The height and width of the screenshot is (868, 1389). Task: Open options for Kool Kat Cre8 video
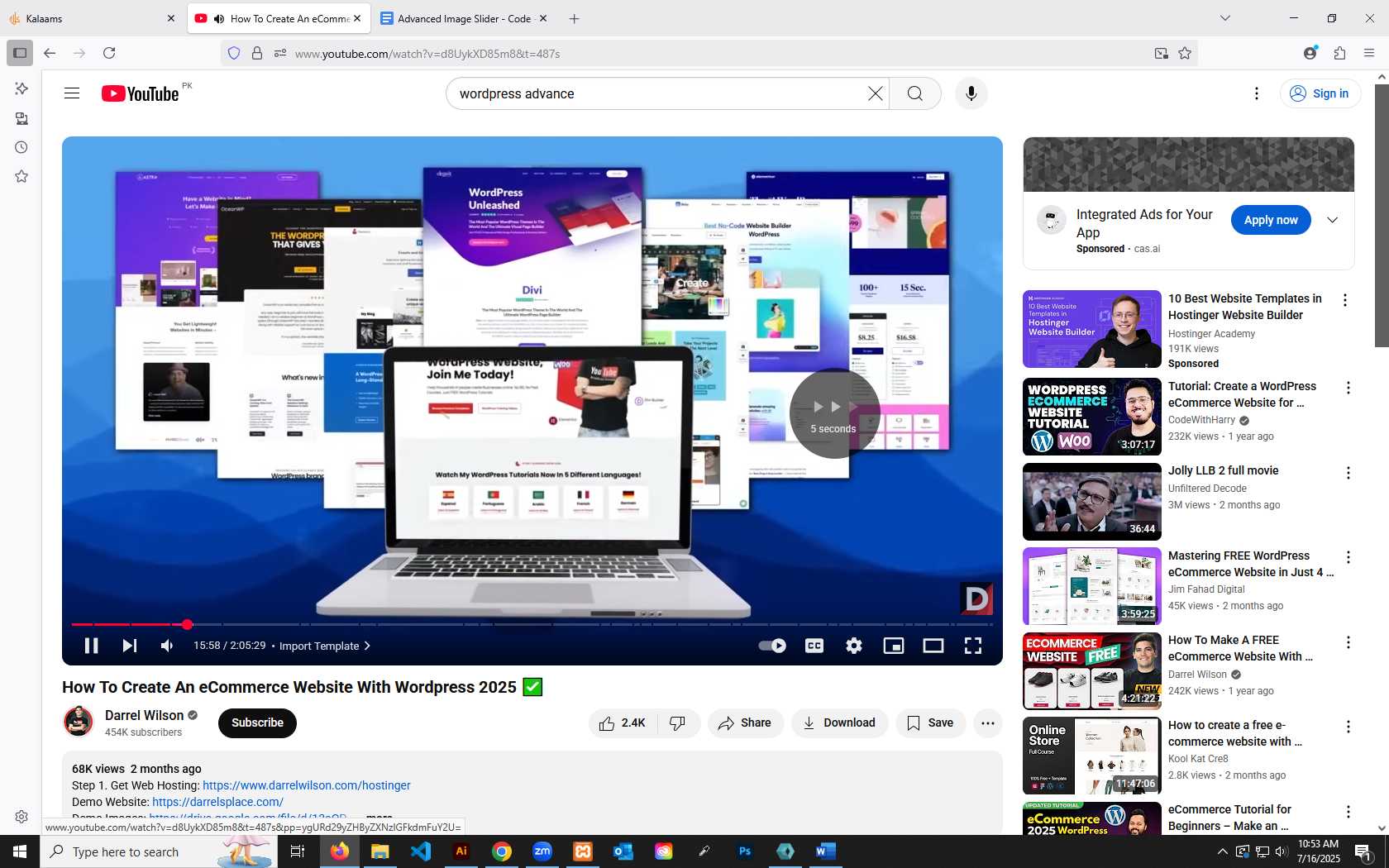1348,727
